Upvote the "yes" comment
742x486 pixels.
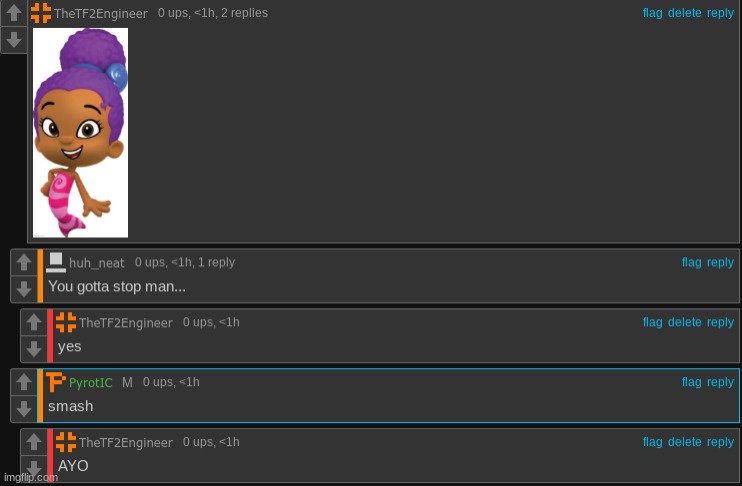tap(34, 322)
